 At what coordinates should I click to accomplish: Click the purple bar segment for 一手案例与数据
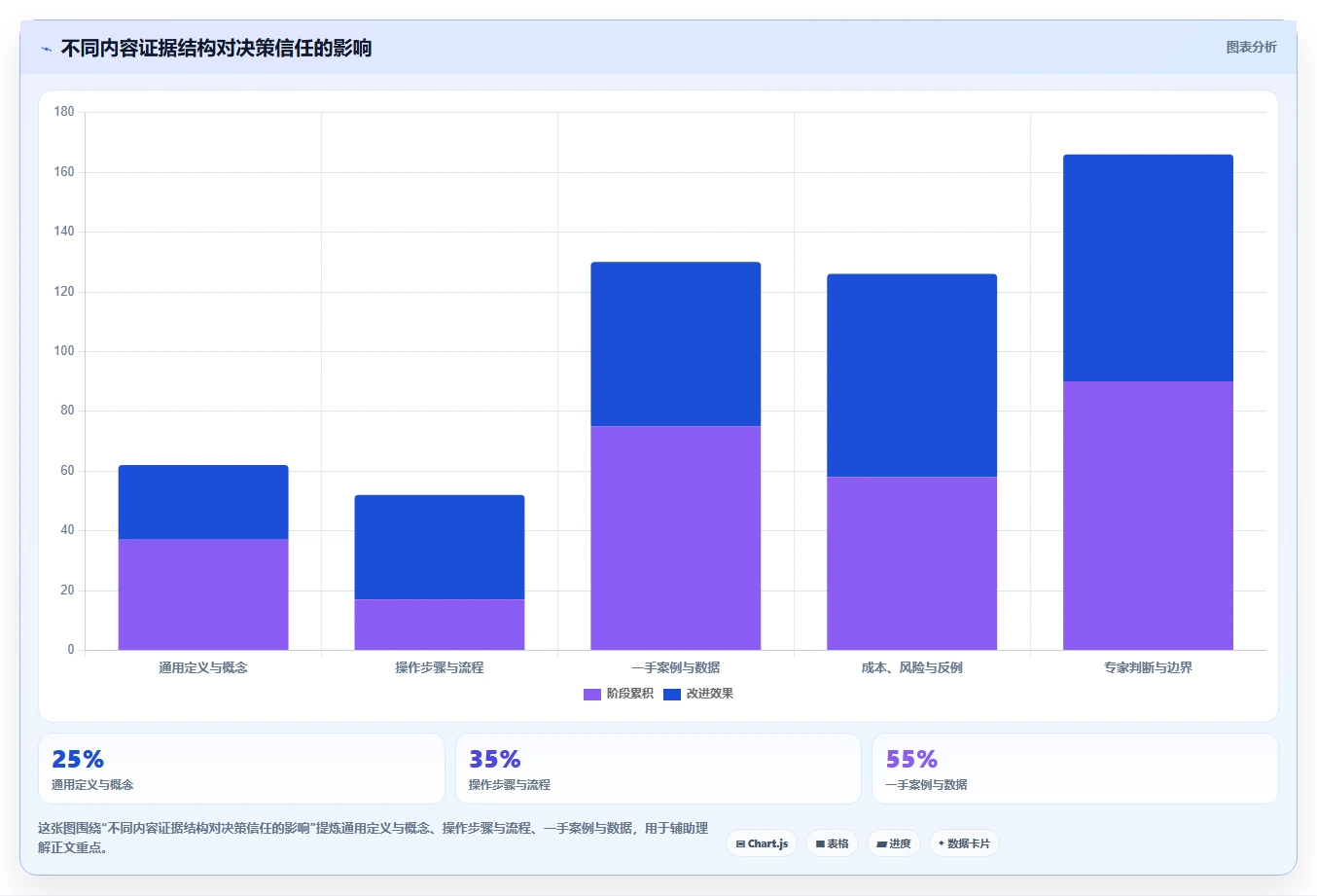676,538
